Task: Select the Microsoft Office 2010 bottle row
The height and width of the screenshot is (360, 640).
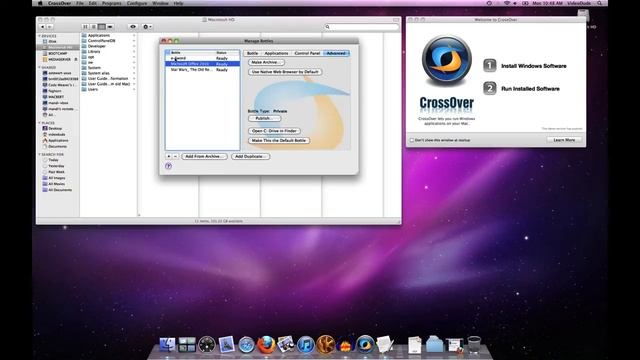Action: tap(202, 64)
